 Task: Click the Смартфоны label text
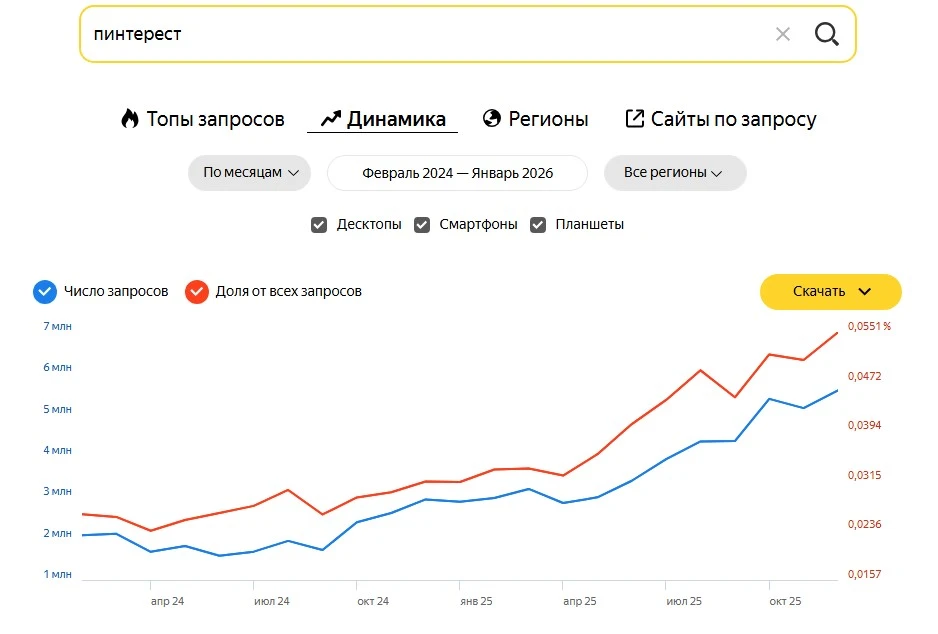(x=479, y=225)
